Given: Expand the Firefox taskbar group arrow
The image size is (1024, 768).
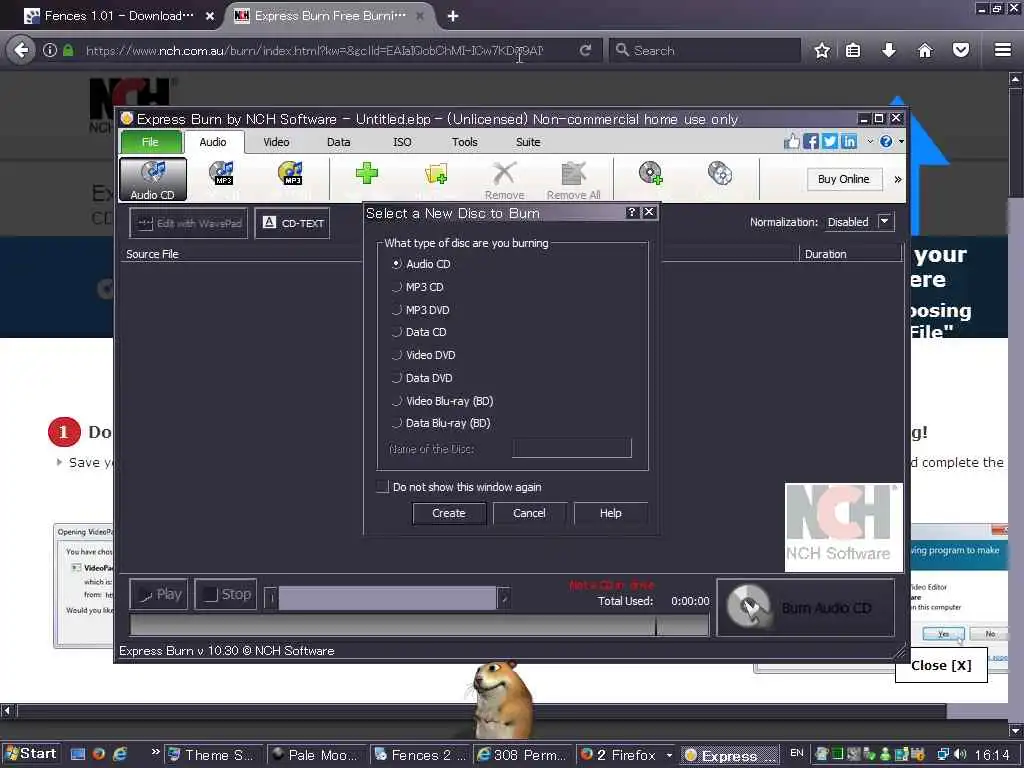Looking at the screenshot, I should (669, 755).
